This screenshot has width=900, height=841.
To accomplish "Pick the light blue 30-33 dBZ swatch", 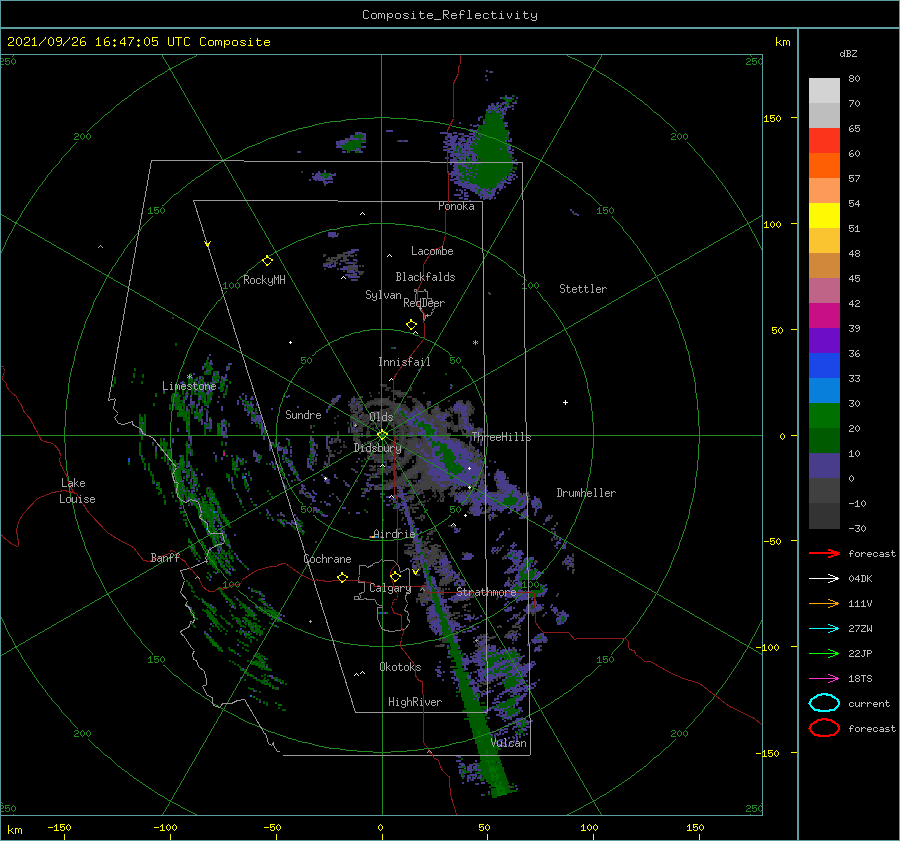I will click(x=824, y=390).
